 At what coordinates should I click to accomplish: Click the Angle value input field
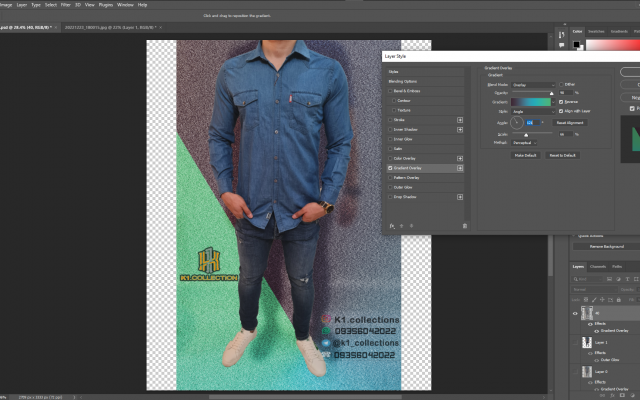(533, 122)
